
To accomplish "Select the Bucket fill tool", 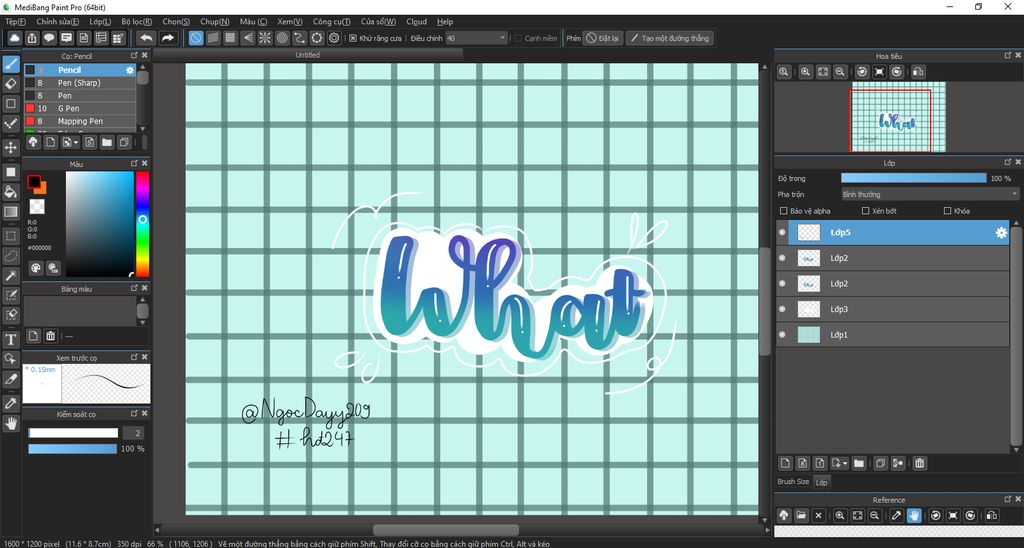I will coord(10,192).
